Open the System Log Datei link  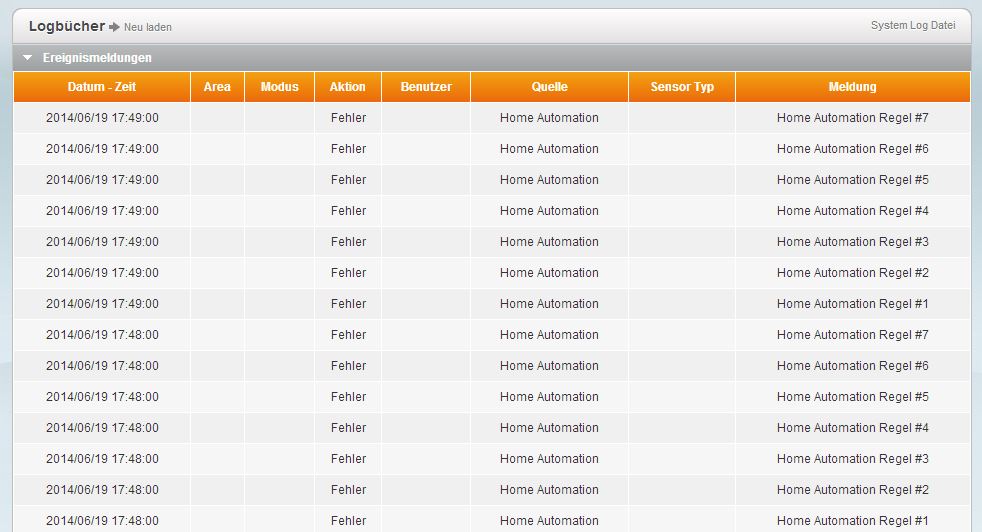pos(912,26)
